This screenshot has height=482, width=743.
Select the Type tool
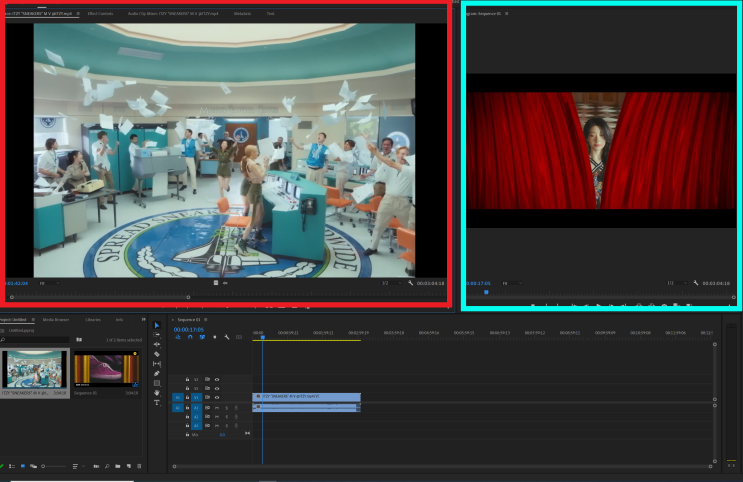point(157,402)
